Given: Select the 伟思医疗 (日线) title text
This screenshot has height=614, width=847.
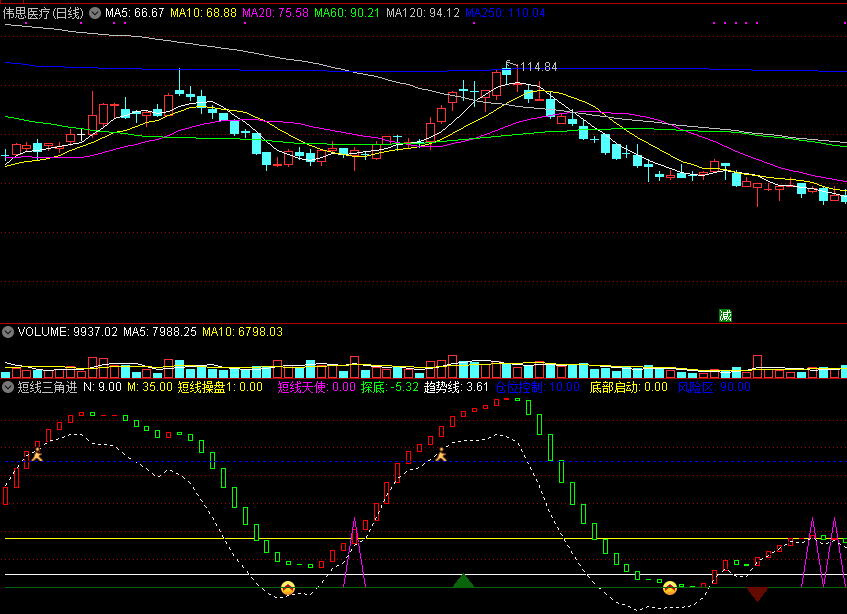Looking at the screenshot, I should point(43,13).
